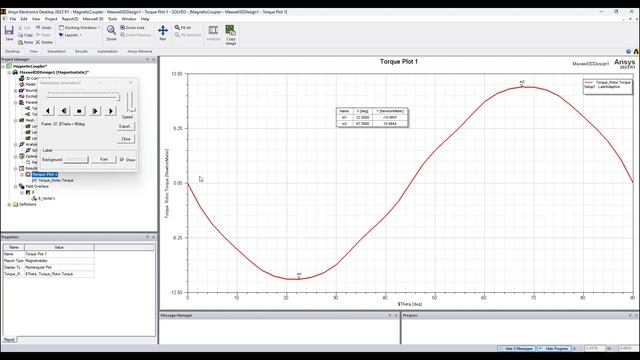Click the m2 marker on curve

pyautogui.click(x=522, y=84)
